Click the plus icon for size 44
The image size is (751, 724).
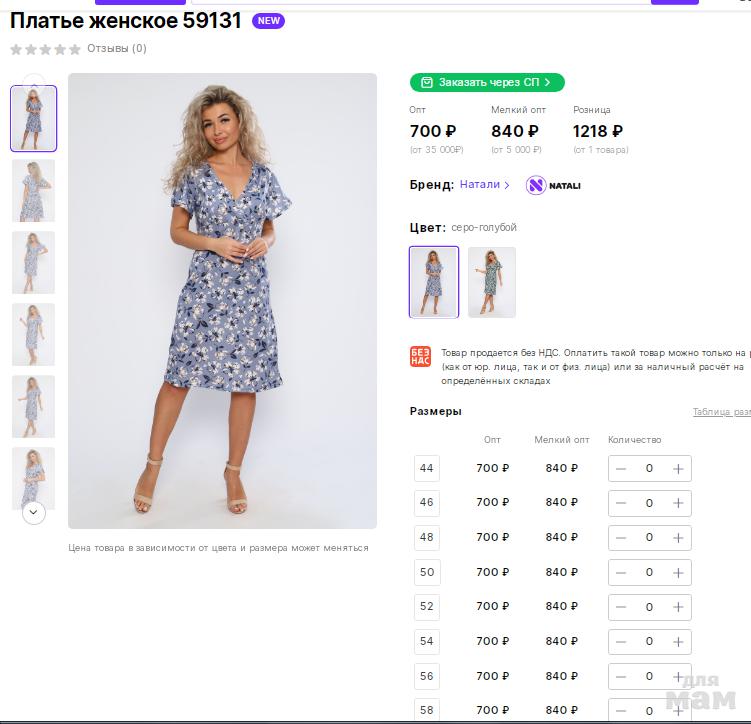[678, 469]
